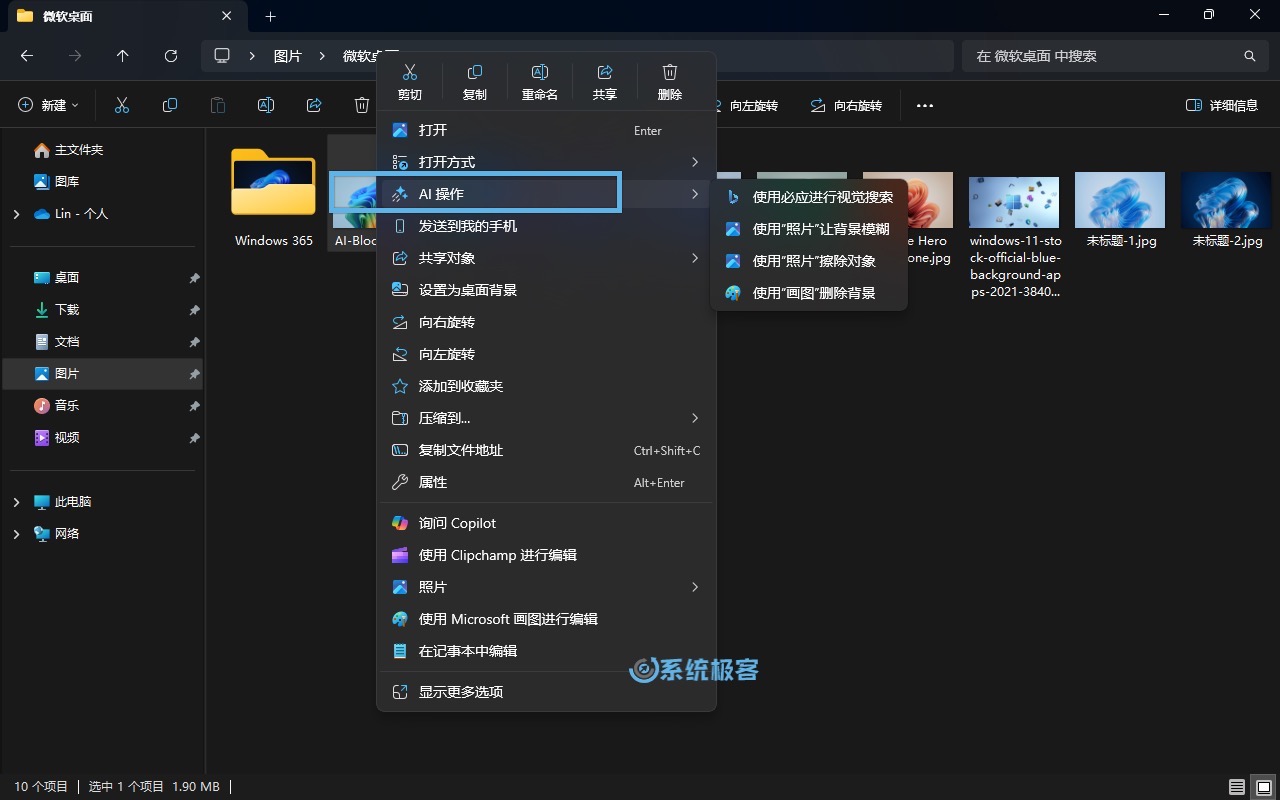
Task: Refresh the current folder view
Action: [171, 56]
